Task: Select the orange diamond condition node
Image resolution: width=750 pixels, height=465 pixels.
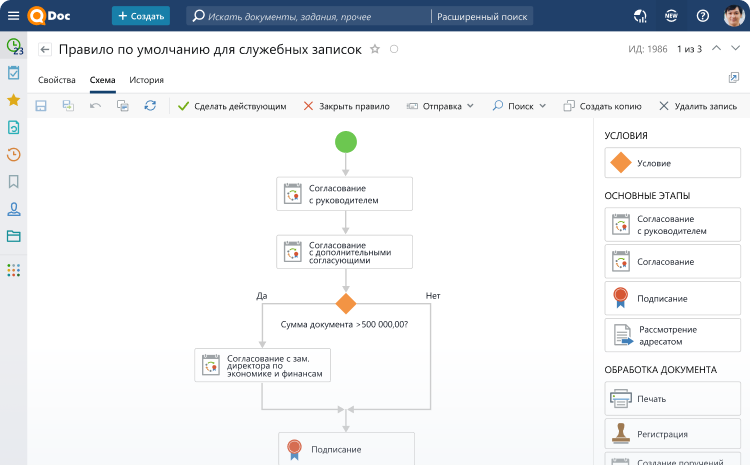Action: pos(346,304)
